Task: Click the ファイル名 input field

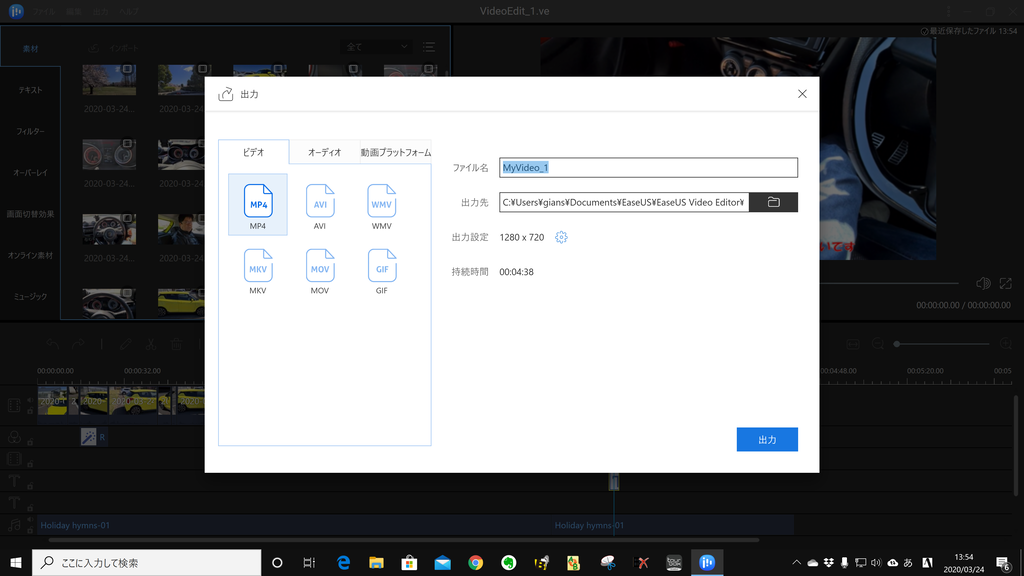Action: tap(648, 168)
